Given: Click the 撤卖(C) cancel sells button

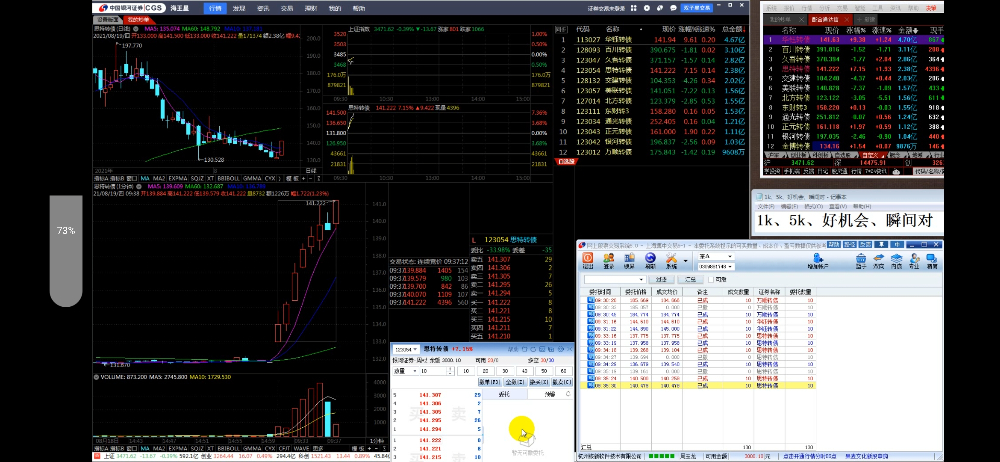Looking at the screenshot, I should click(561, 382).
